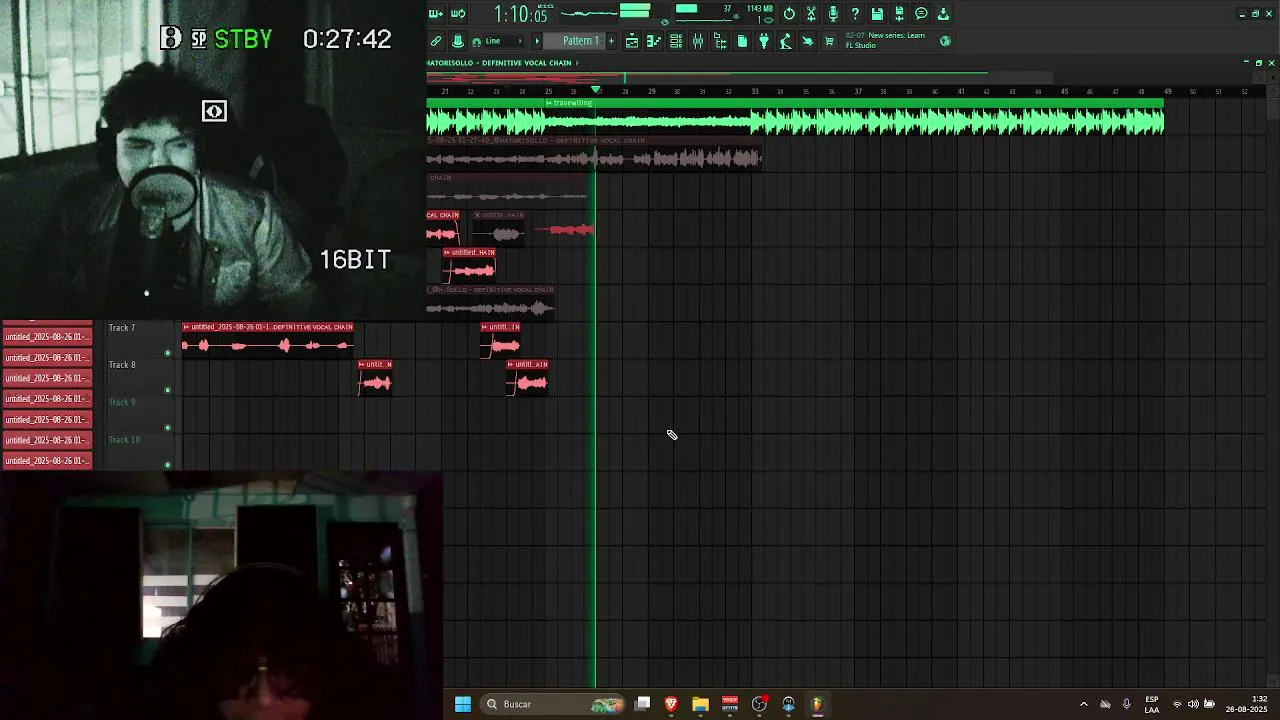Mute Track 8 using its green dot
1280x720 pixels.
coord(167,390)
